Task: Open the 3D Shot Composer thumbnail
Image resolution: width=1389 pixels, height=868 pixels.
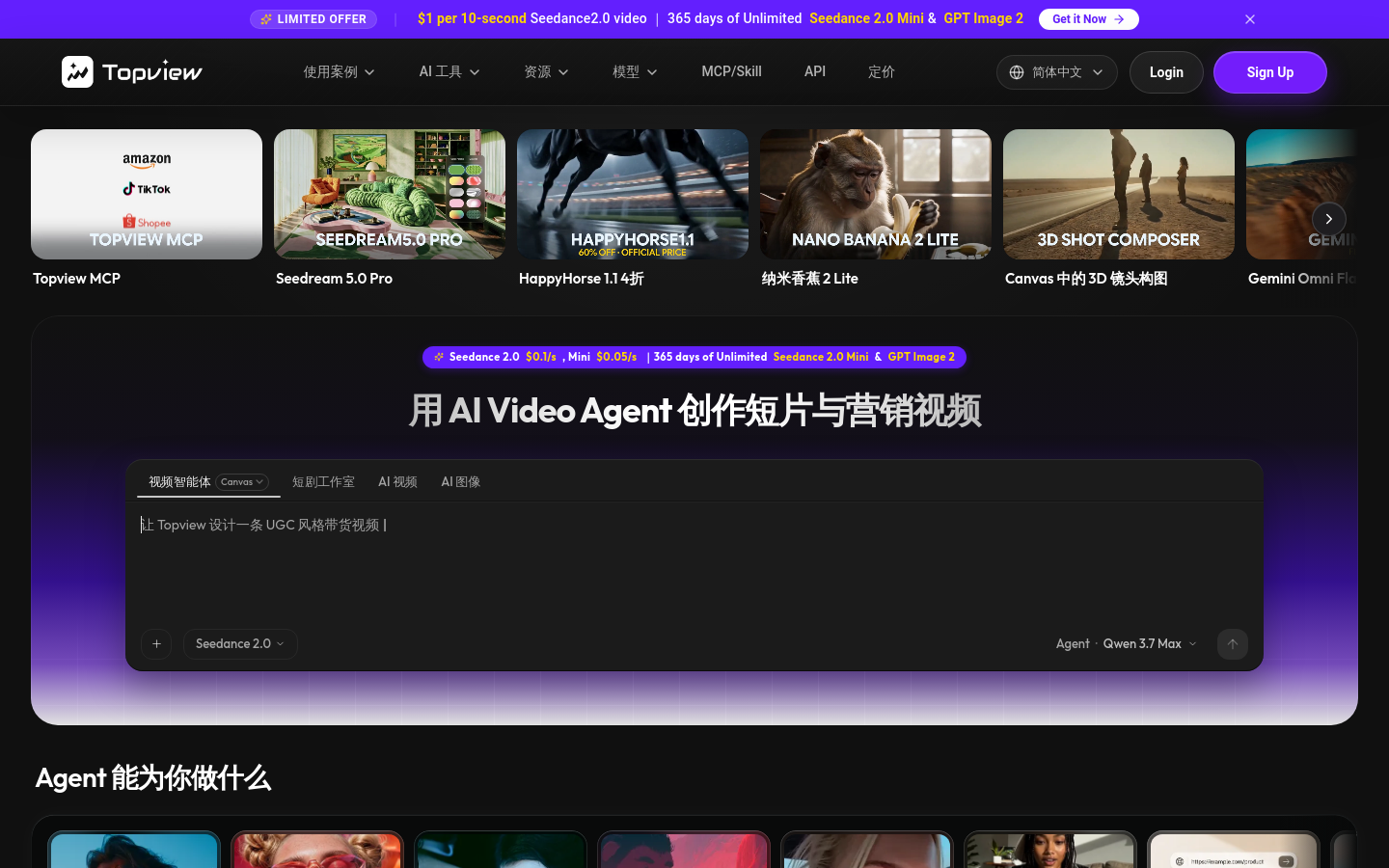Action: click(x=1119, y=194)
